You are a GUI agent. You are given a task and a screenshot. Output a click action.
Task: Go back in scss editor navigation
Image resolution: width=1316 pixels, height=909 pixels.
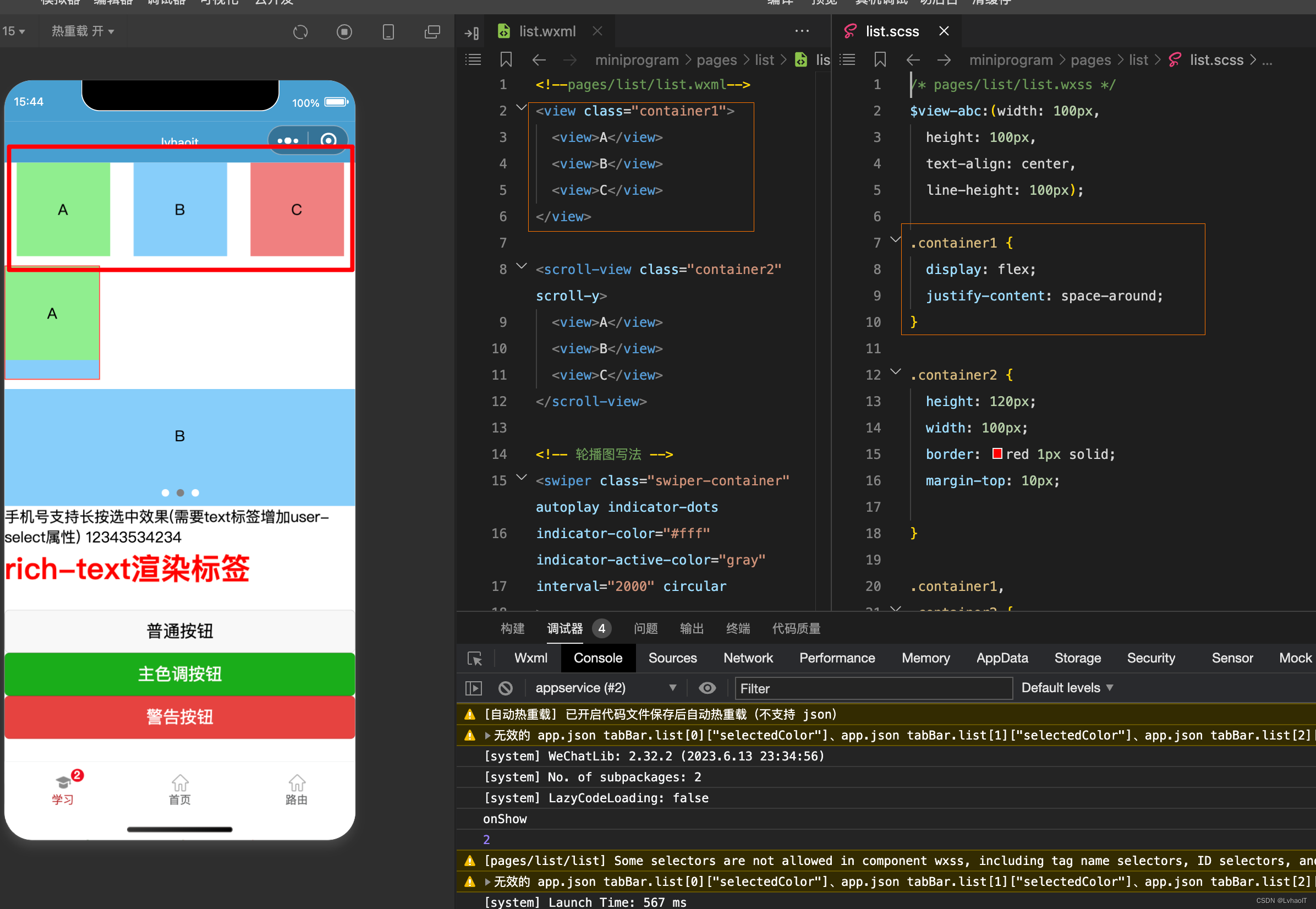(x=913, y=60)
